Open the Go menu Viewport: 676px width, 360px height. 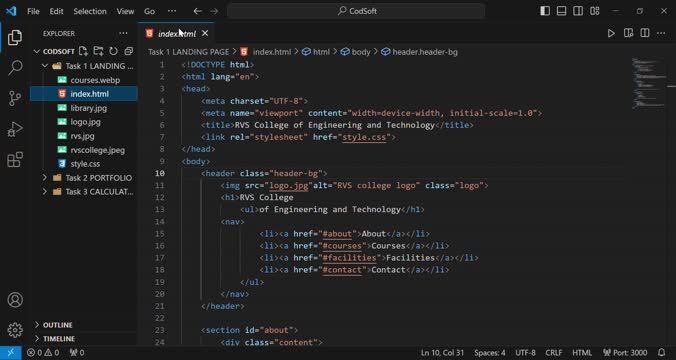(x=149, y=11)
